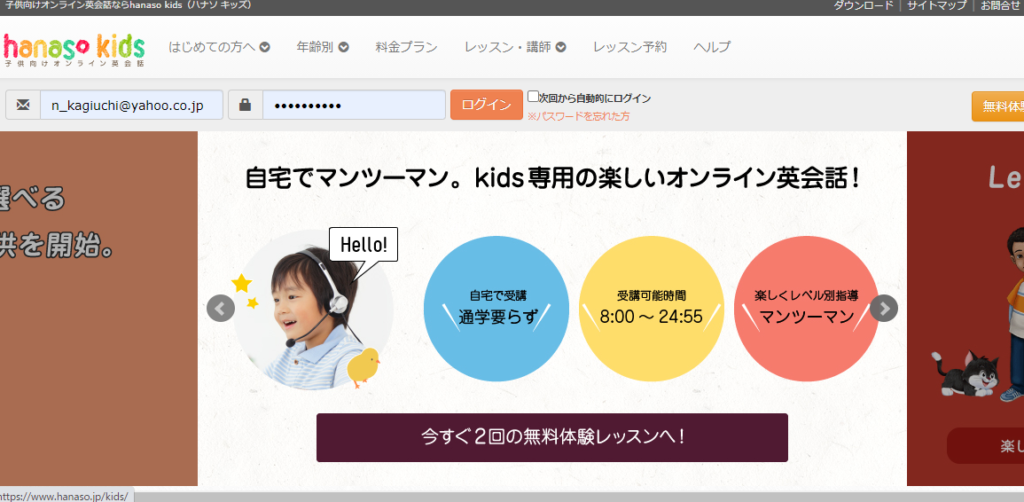Click the envelope email icon
The width and height of the screenshot is (1024, 502).
[23, 105]
